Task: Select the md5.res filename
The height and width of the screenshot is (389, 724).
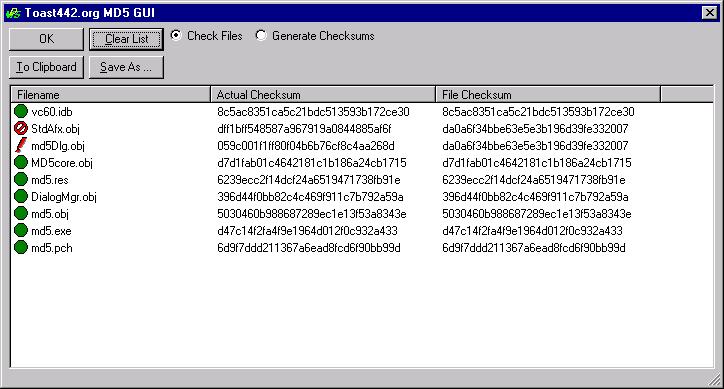Action: point(50,180)
